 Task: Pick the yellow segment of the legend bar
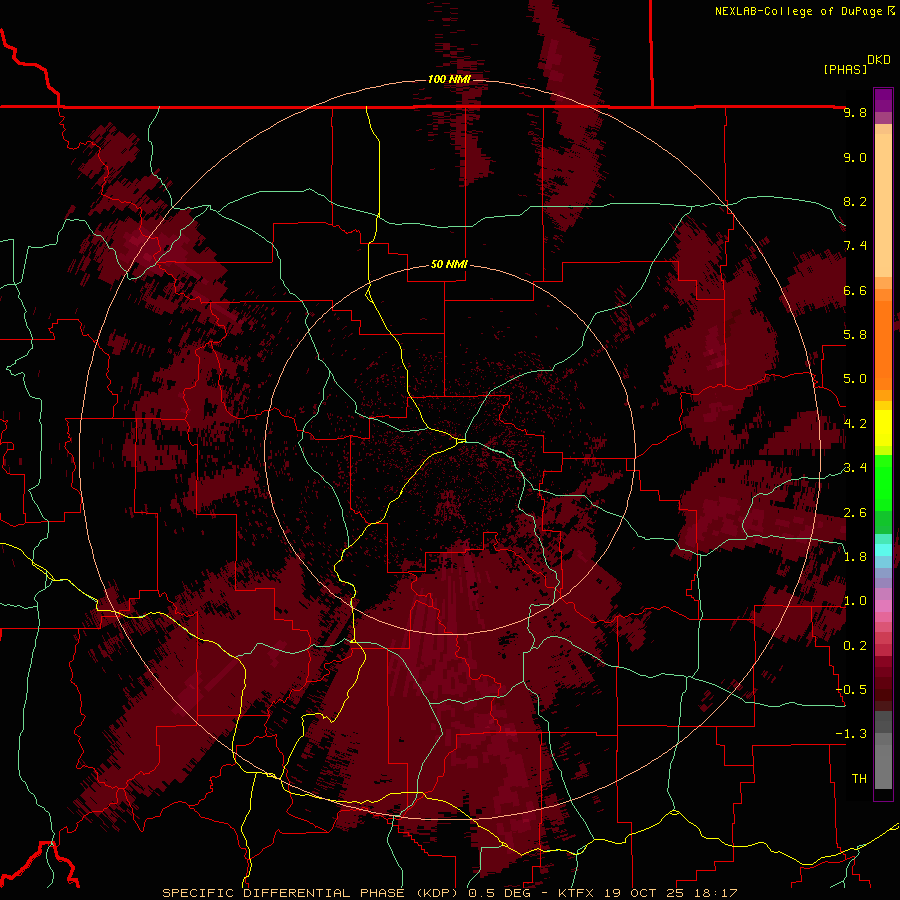pyautogui.click(x=883, y=428)
